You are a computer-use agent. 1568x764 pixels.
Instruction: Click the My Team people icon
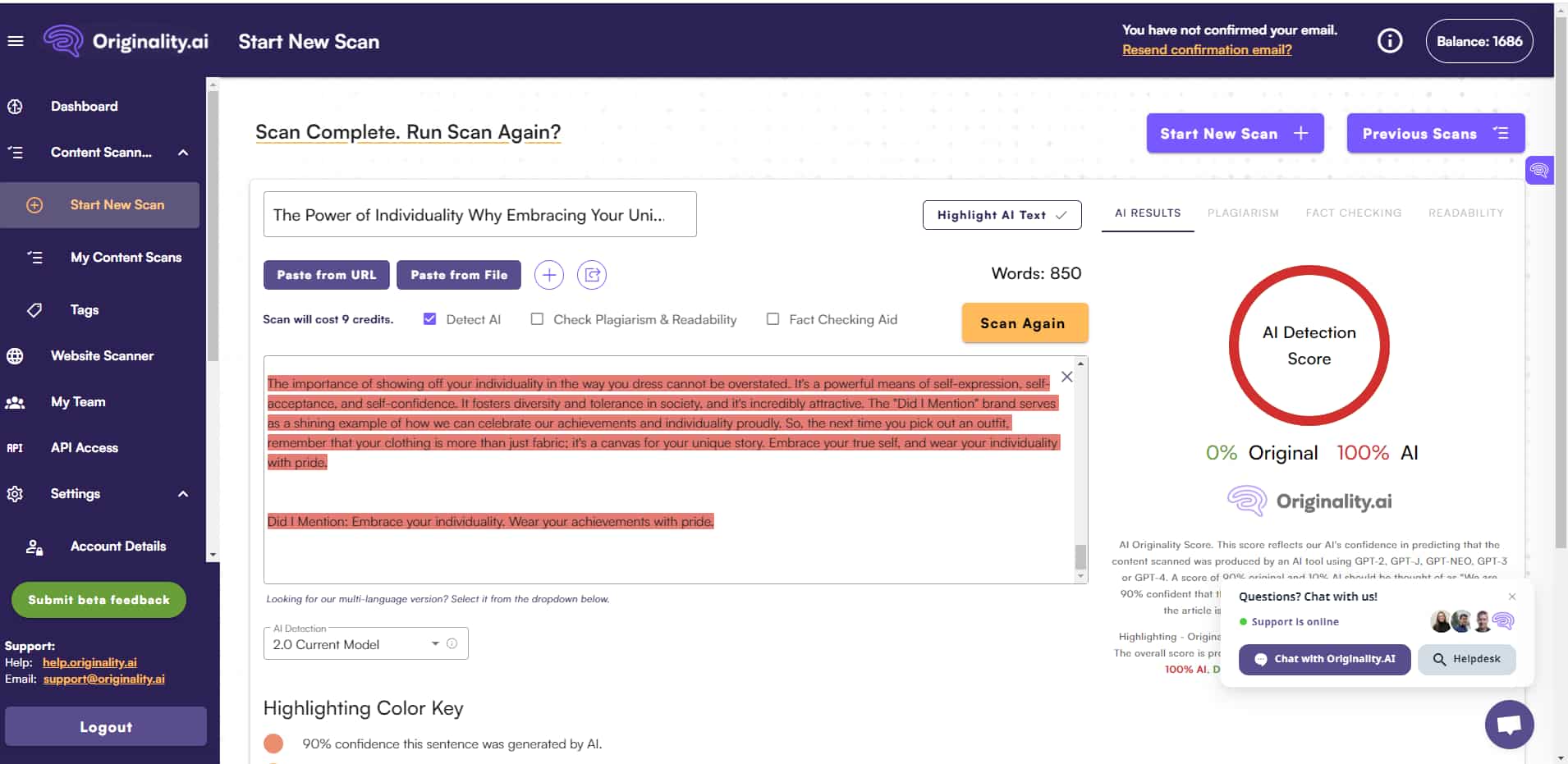pyautogui.click(x=15, y=402)
